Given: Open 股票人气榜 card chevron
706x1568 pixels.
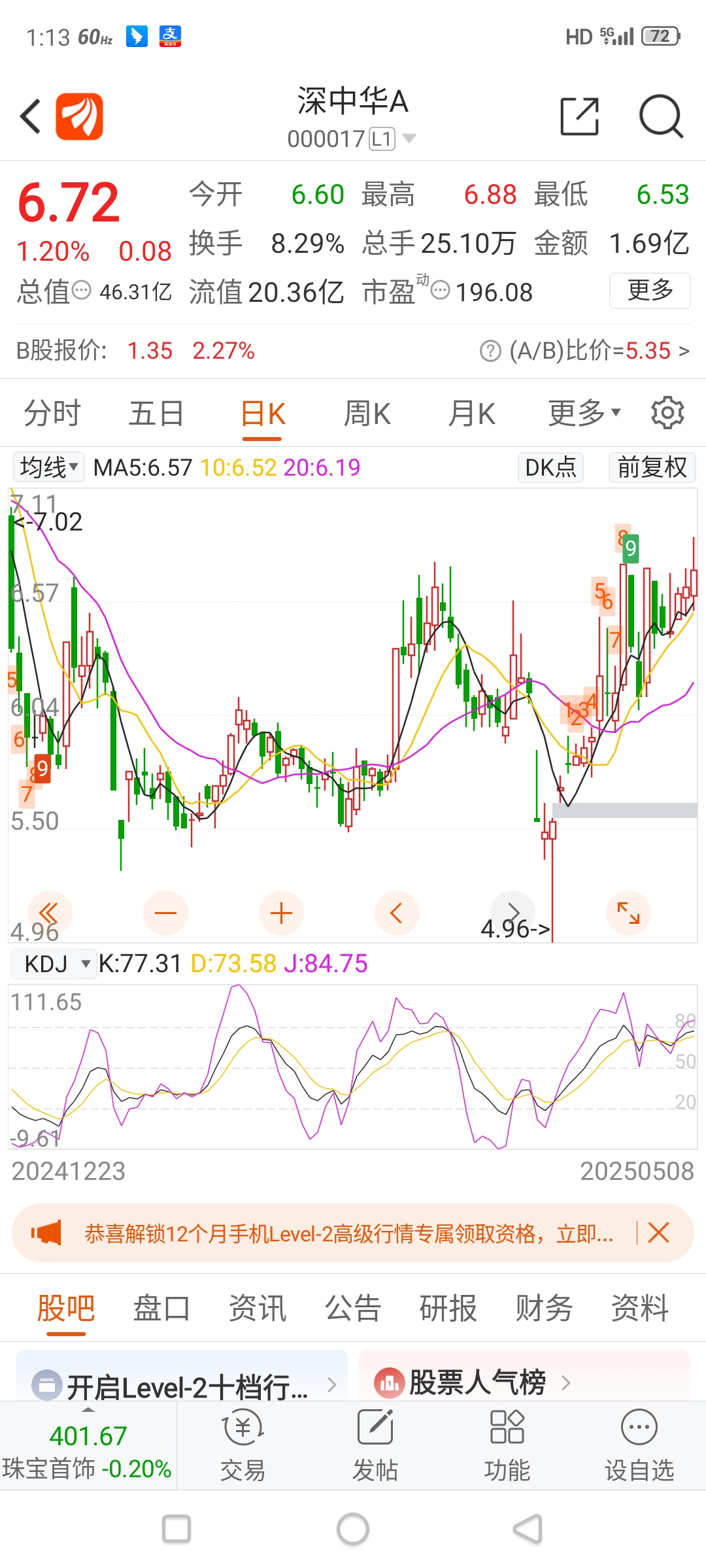Looking at the screenshot, I should point(566,1382).
